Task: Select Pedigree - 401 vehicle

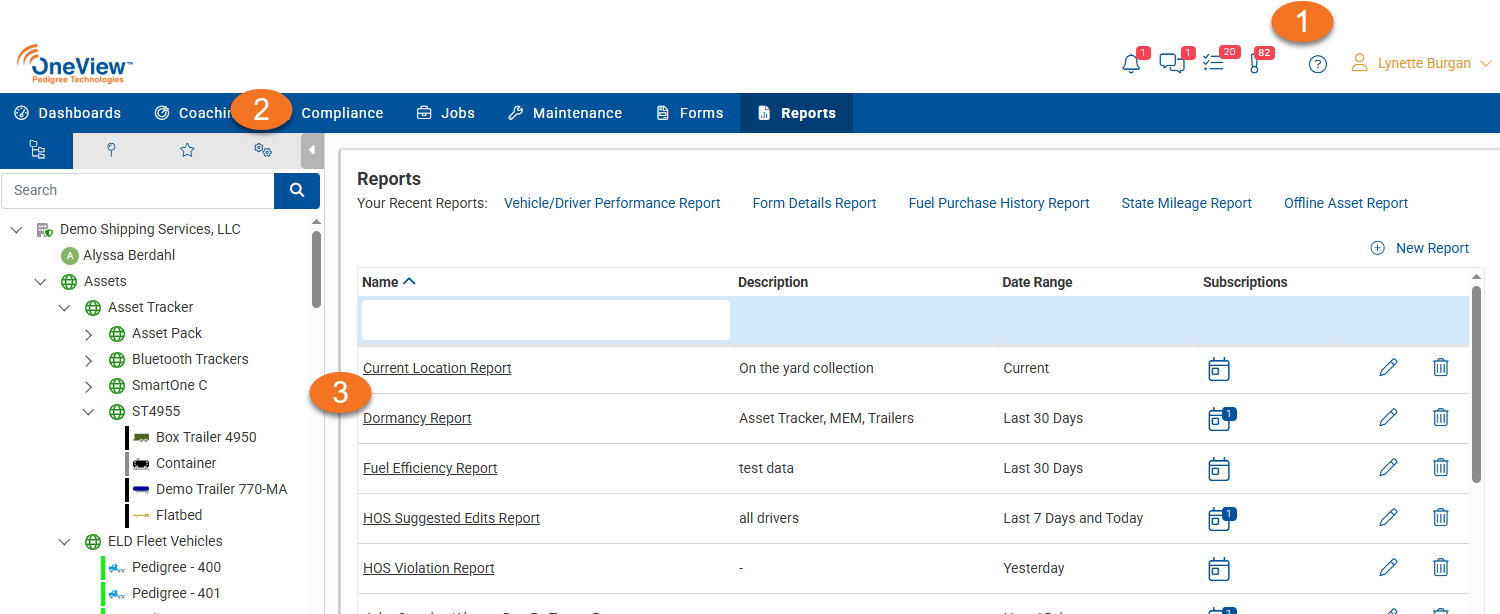Action: click(176, 593)
